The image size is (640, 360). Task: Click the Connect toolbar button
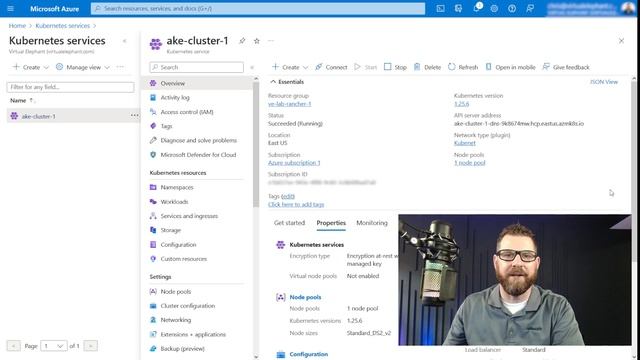331,67
